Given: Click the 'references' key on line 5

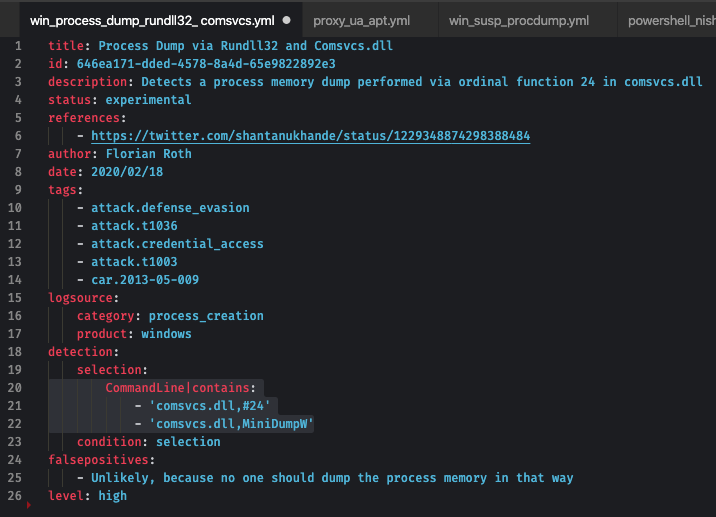Looking at the screenshot, I should coord(84,118).
